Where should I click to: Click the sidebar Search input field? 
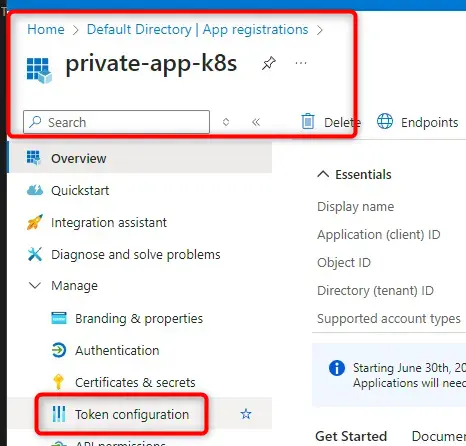(x=116, y=122)
